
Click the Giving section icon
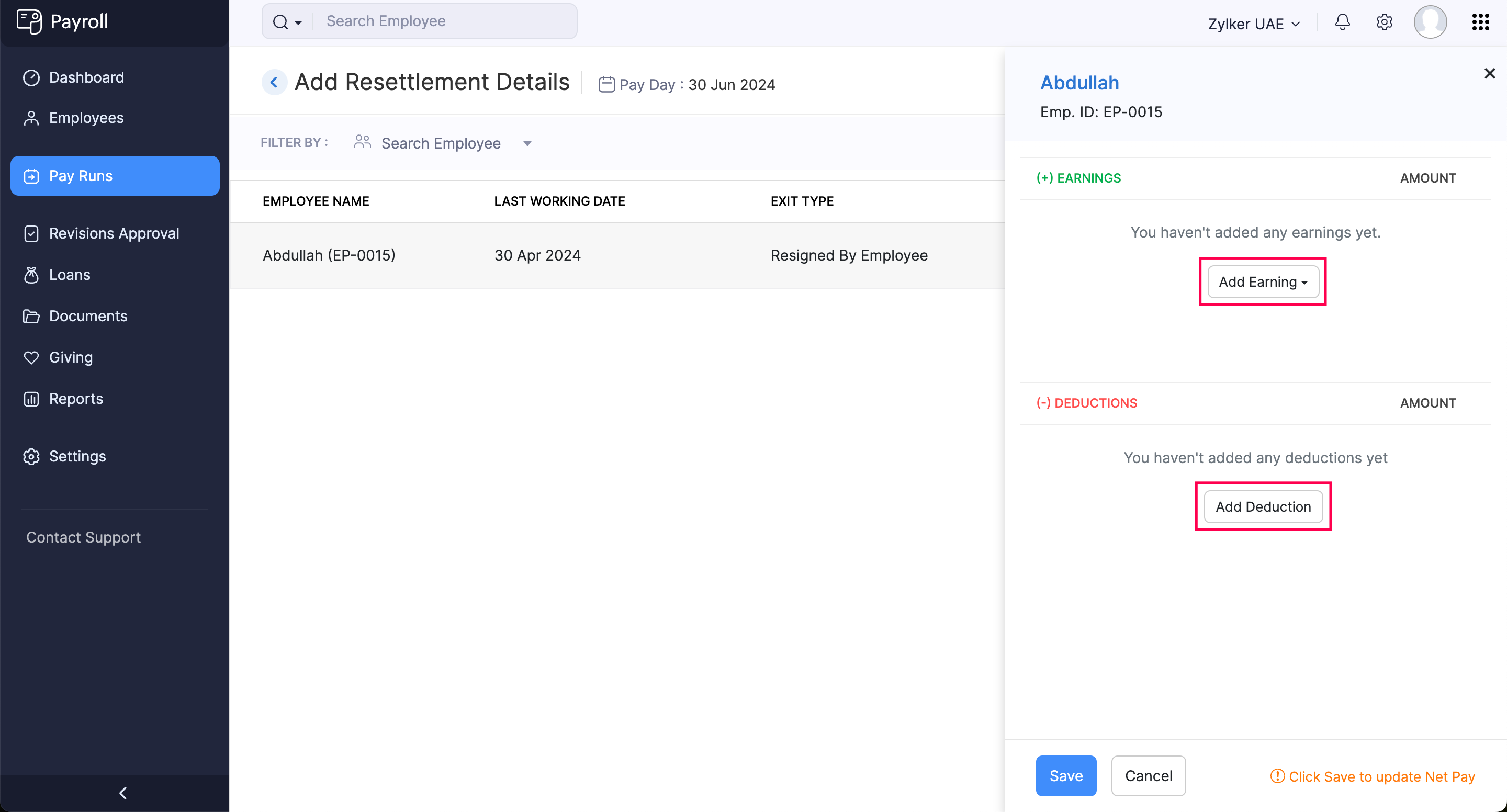click(31, 357)
